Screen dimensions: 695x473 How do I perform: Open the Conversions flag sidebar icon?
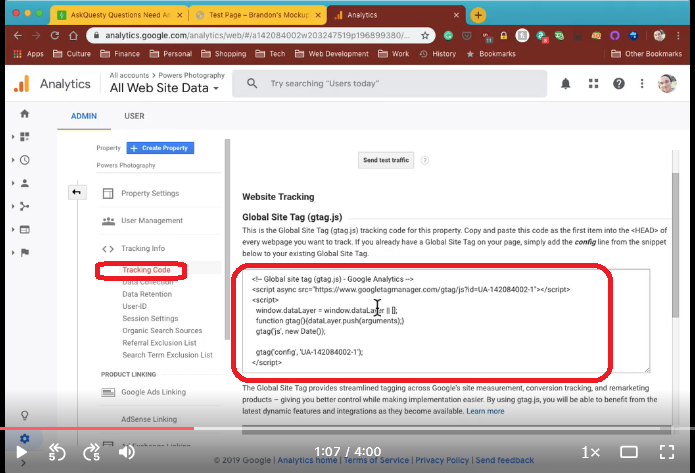tap(25, 252)
